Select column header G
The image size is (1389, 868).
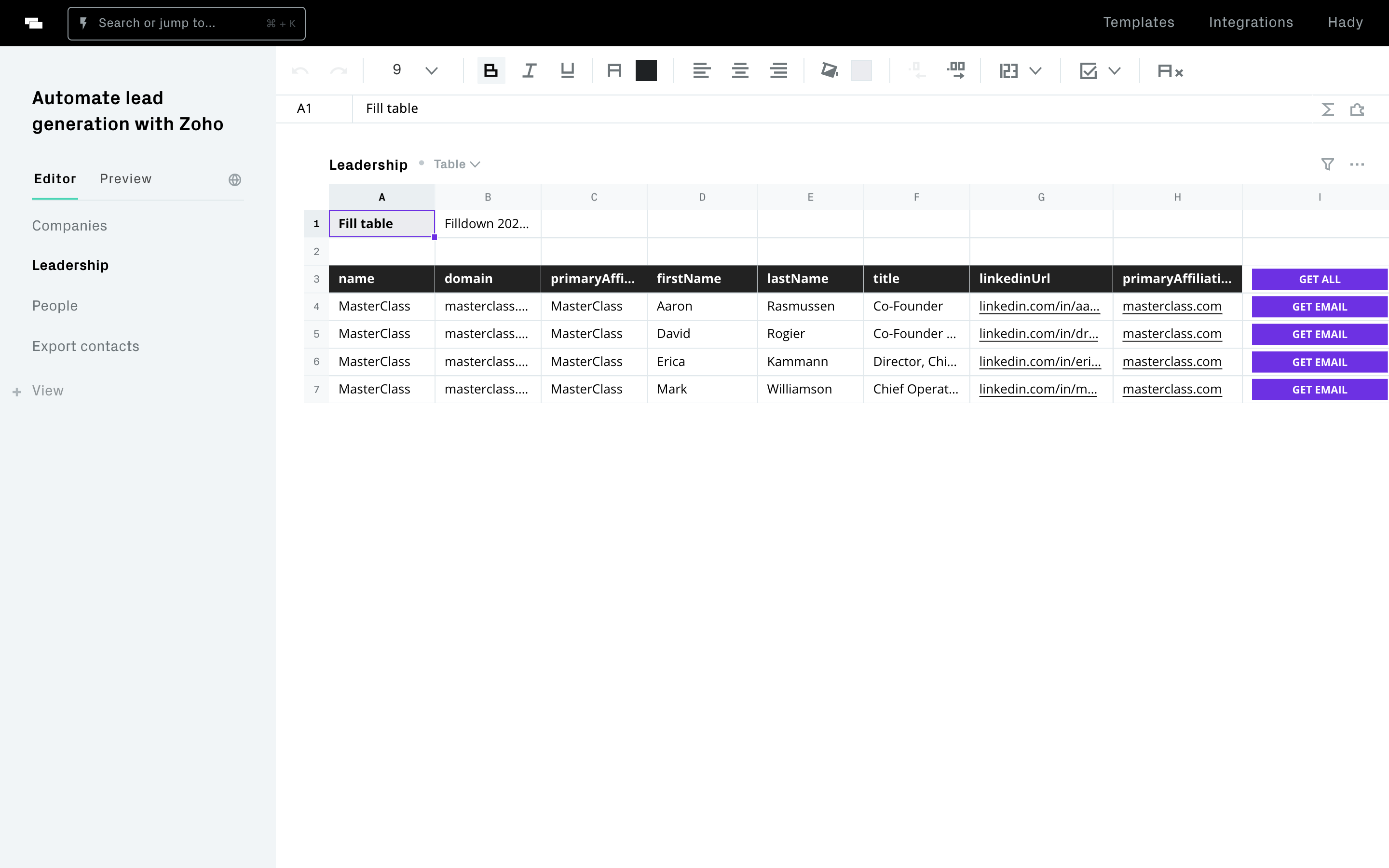coord(1041,197)
